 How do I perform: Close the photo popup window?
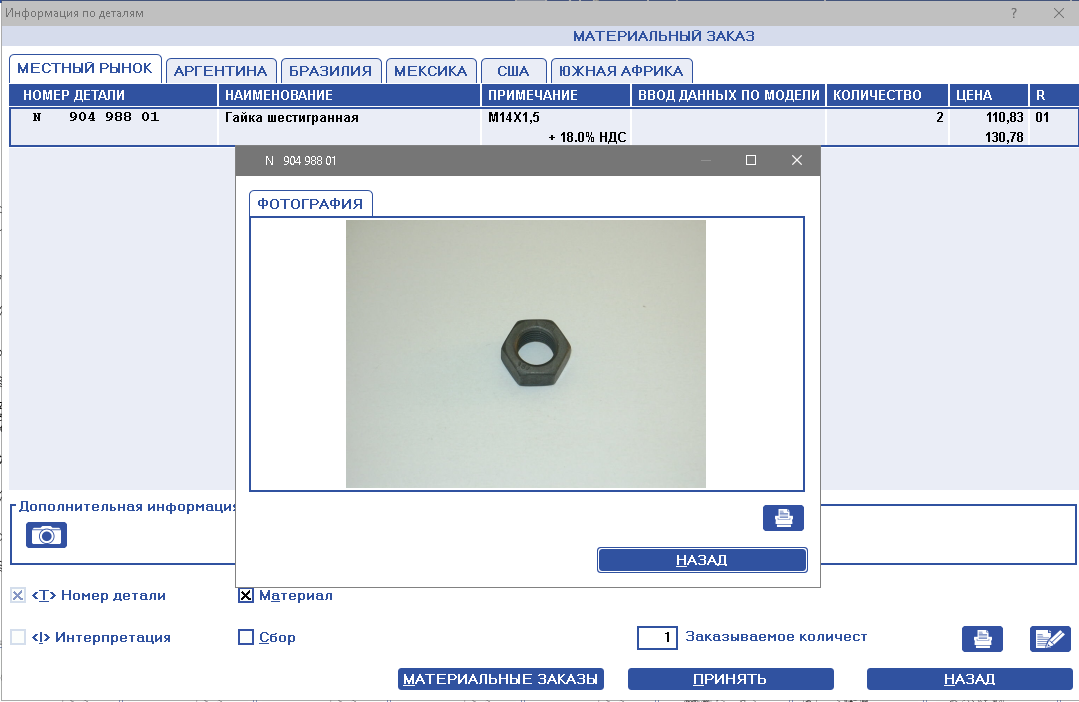coord(797,160)
